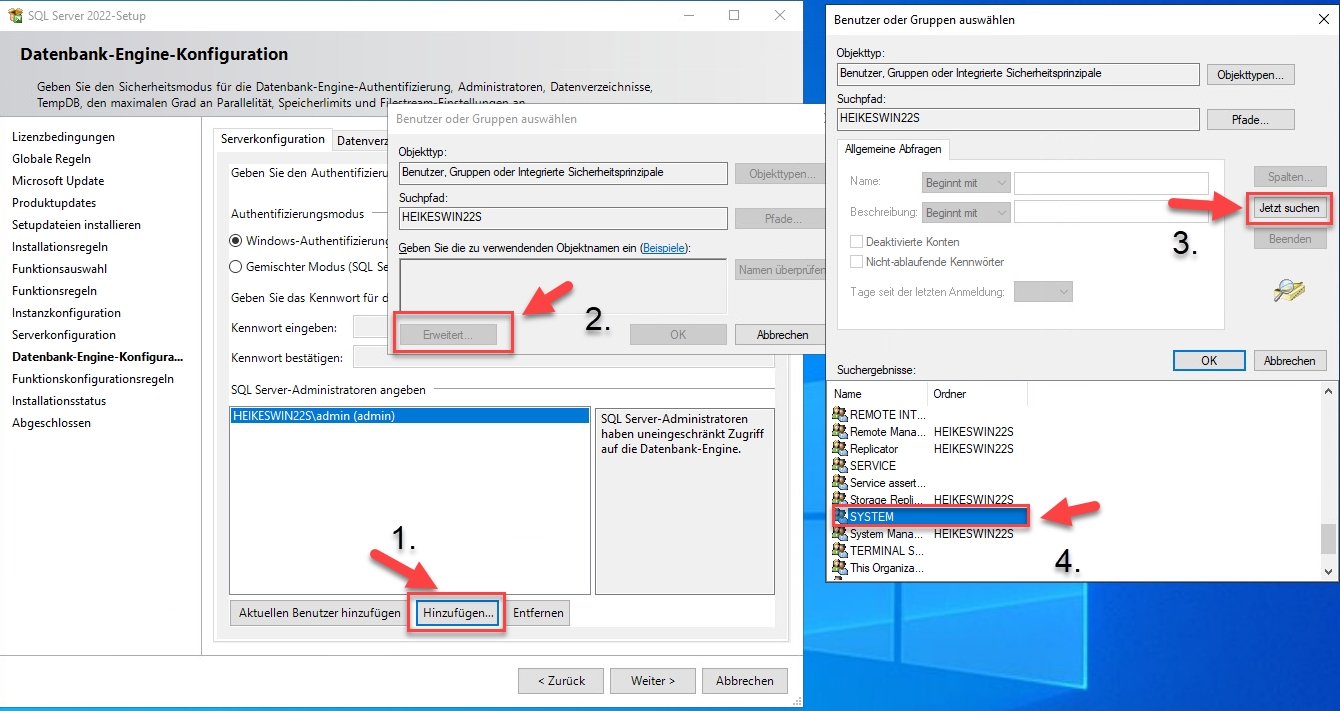The width and height of the screenshot is (1340, 711).
Task: Click the group icon beside This Organiza...
Action: click(x=840, y=568)
